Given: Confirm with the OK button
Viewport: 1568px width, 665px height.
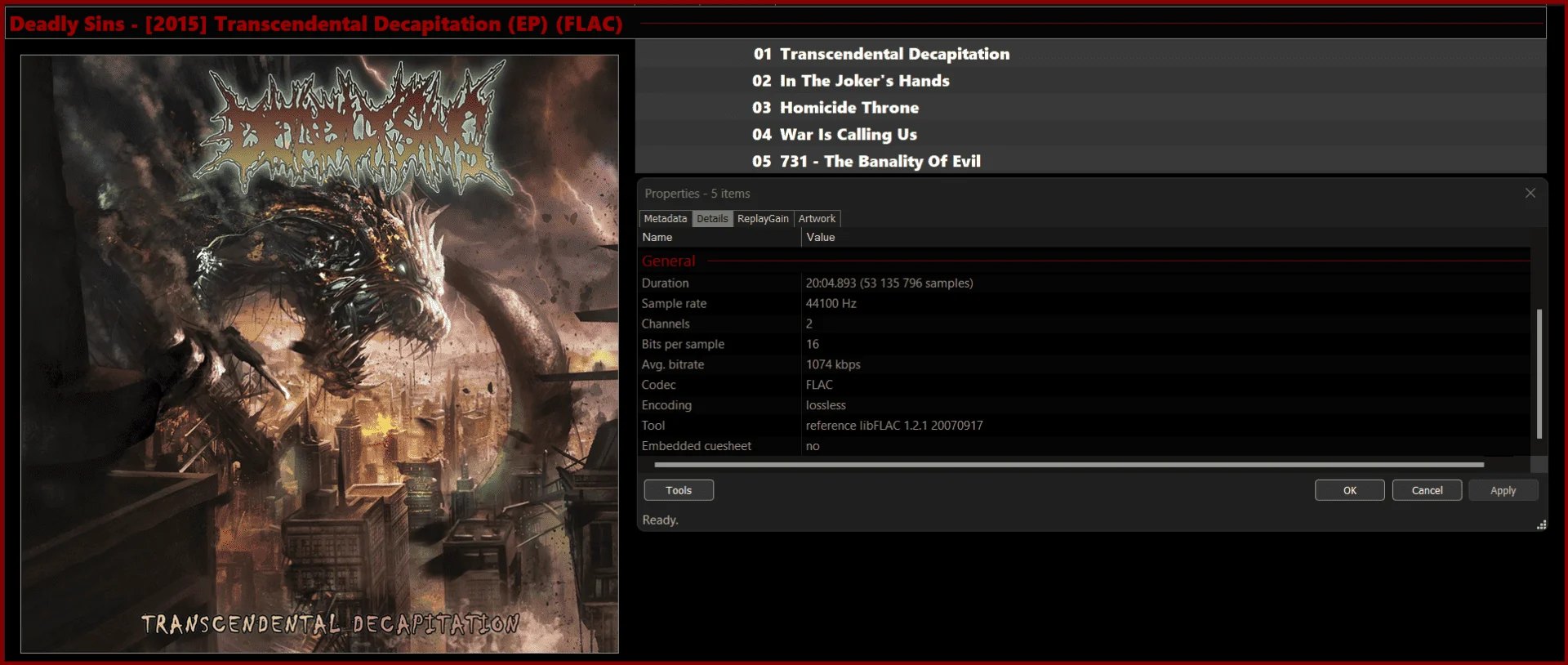Looking at the screenshot, I should (x=1350, y=490).
